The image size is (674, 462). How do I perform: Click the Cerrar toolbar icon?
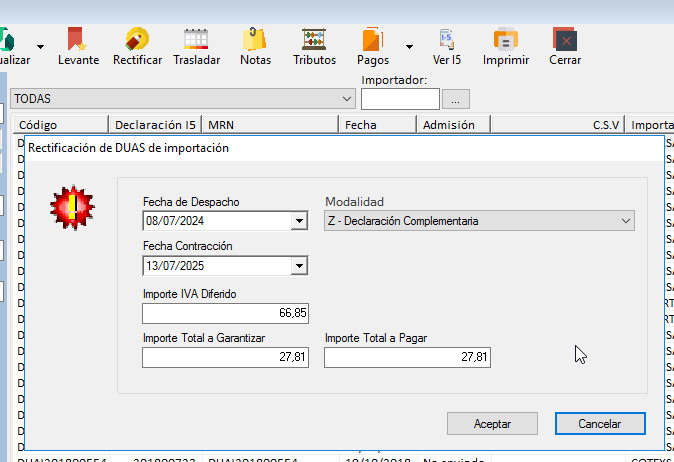click(565, 40)
